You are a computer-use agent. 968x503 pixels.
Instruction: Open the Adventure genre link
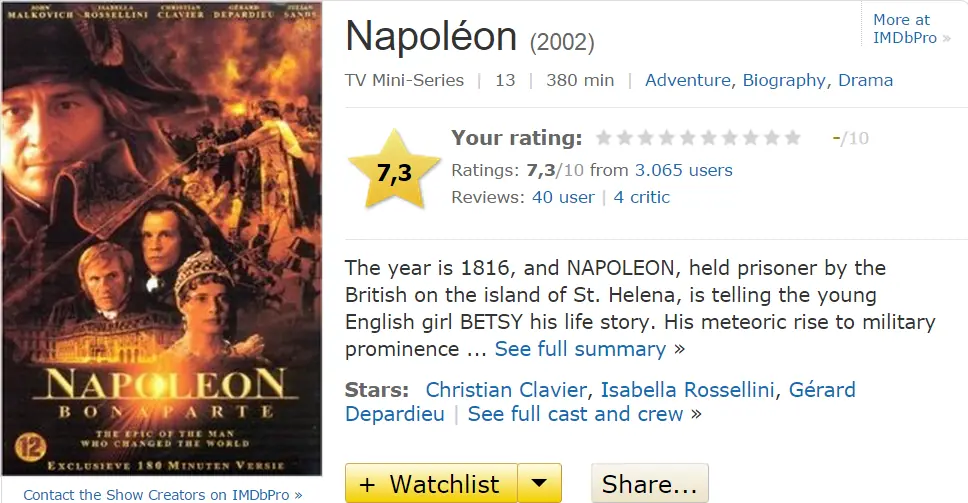click(x=689, y=80)
